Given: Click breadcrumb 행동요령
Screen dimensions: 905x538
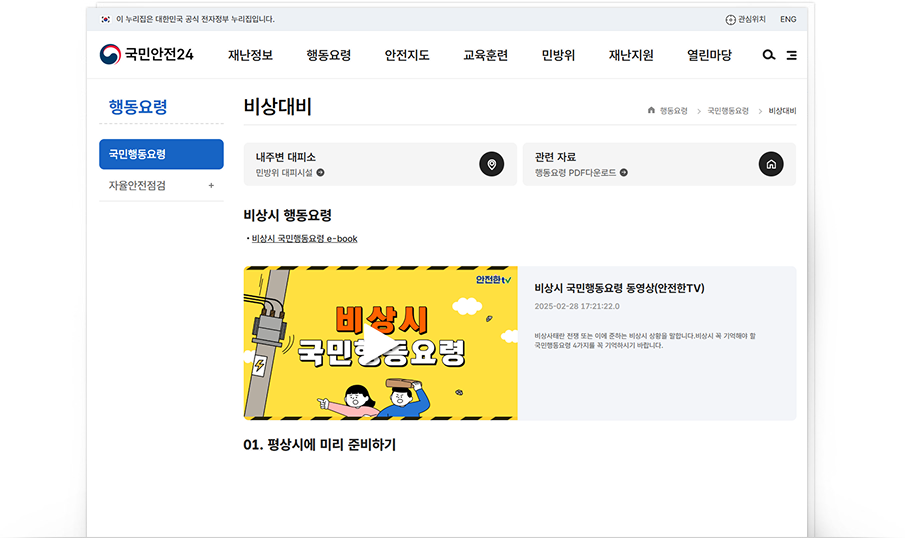Looking at the screenshot, I should tap(674, 111).
